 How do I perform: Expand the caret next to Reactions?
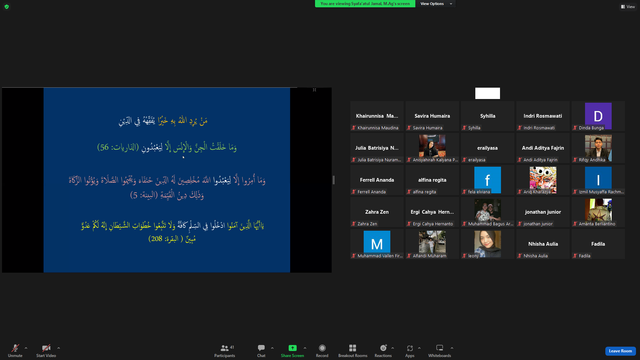tap(393, 348)
